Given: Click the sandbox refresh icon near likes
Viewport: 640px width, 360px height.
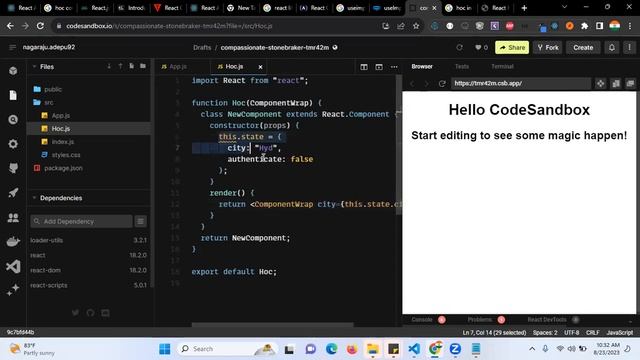Looking at the screenshot, I should click(x=460, y=47).
